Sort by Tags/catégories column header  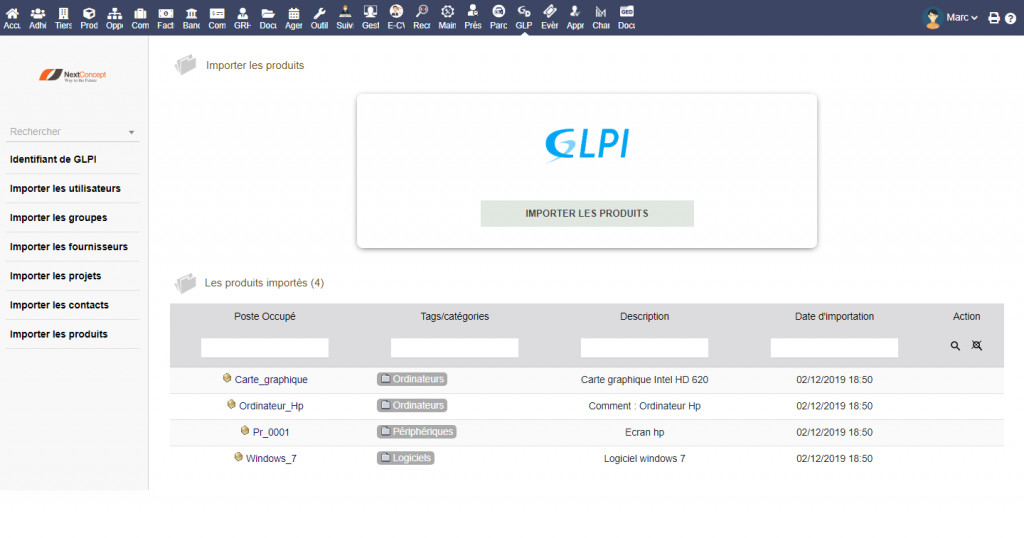455,317
